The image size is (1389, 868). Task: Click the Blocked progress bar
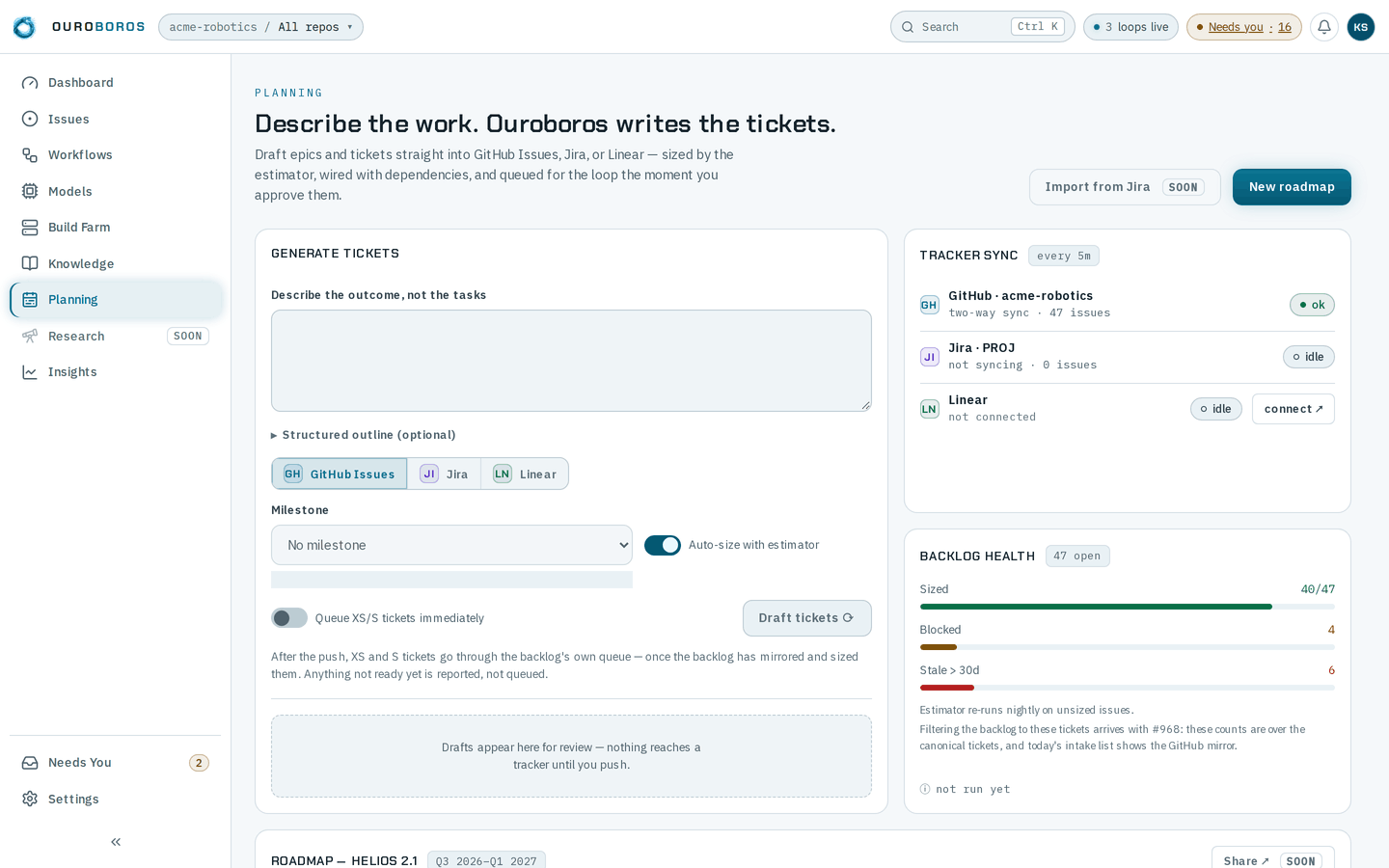(1128, 647)
